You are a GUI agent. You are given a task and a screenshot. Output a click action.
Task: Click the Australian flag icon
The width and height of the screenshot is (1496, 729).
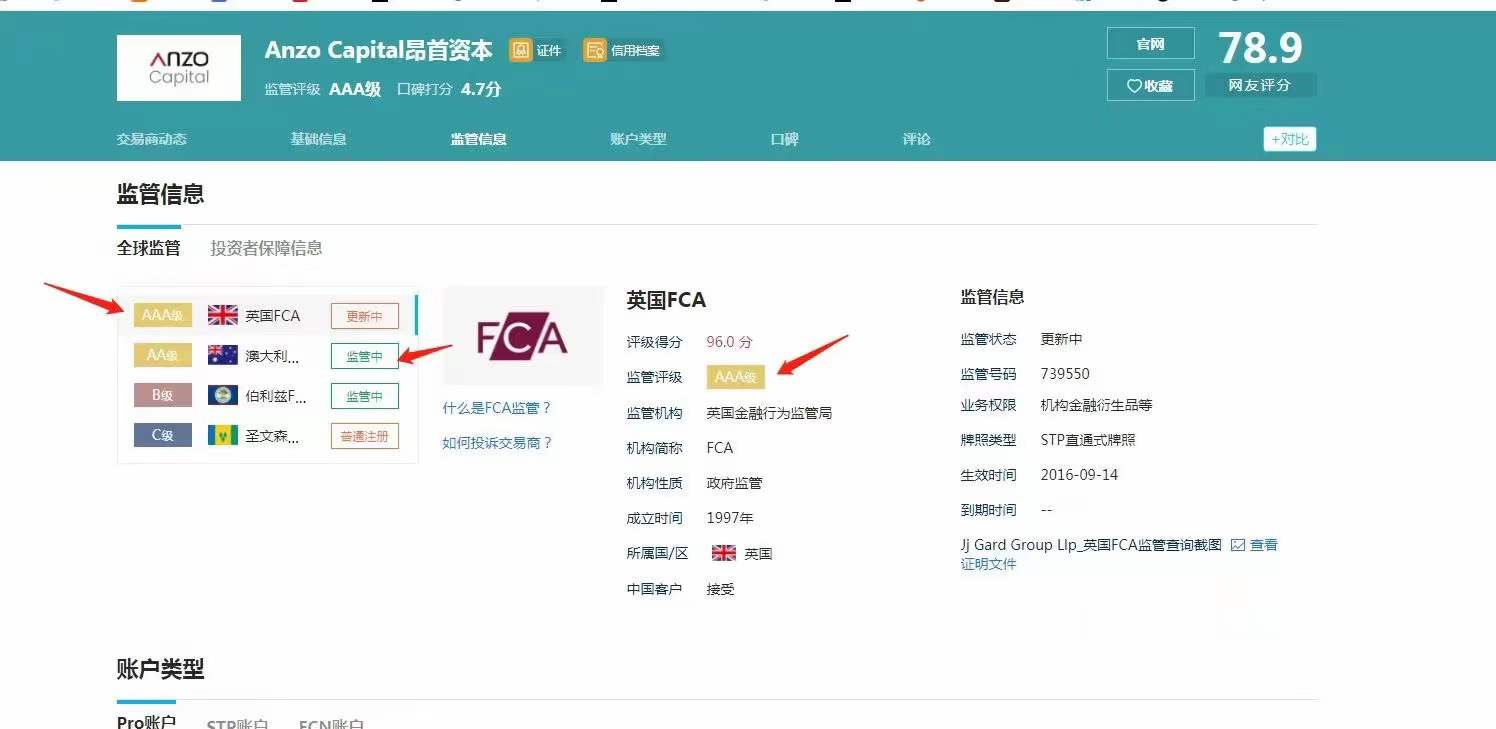click(222, 355)
